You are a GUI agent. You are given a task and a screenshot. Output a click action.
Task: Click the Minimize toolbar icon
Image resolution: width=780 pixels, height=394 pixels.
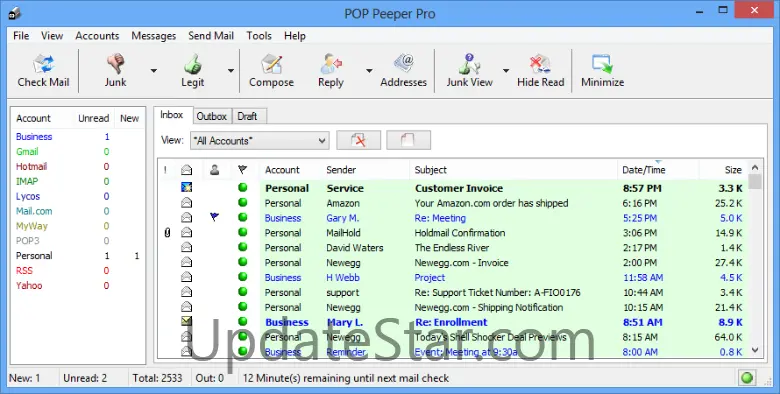602,70
